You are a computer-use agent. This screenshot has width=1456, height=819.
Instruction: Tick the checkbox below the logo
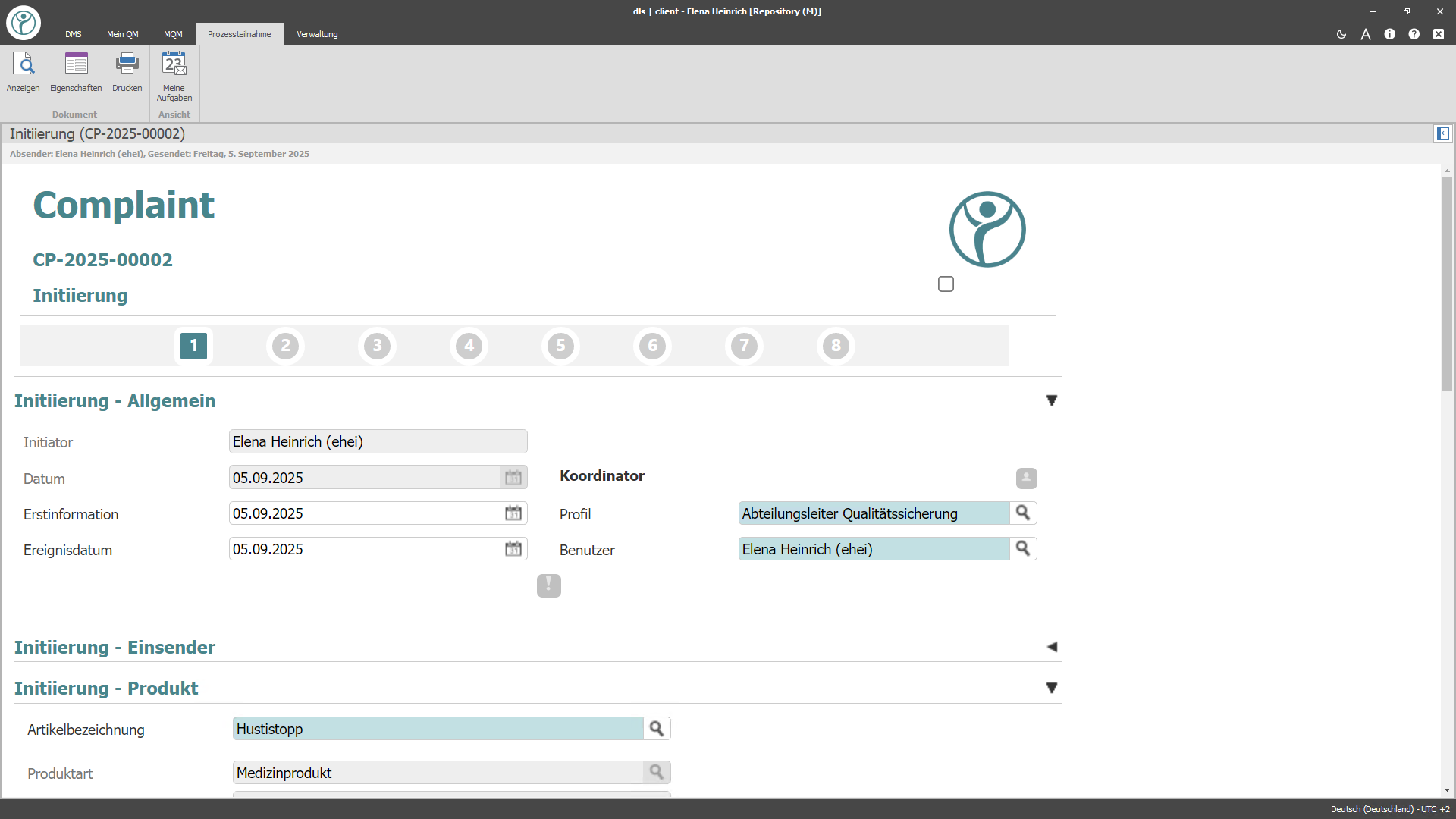click(x=946, y=284)
